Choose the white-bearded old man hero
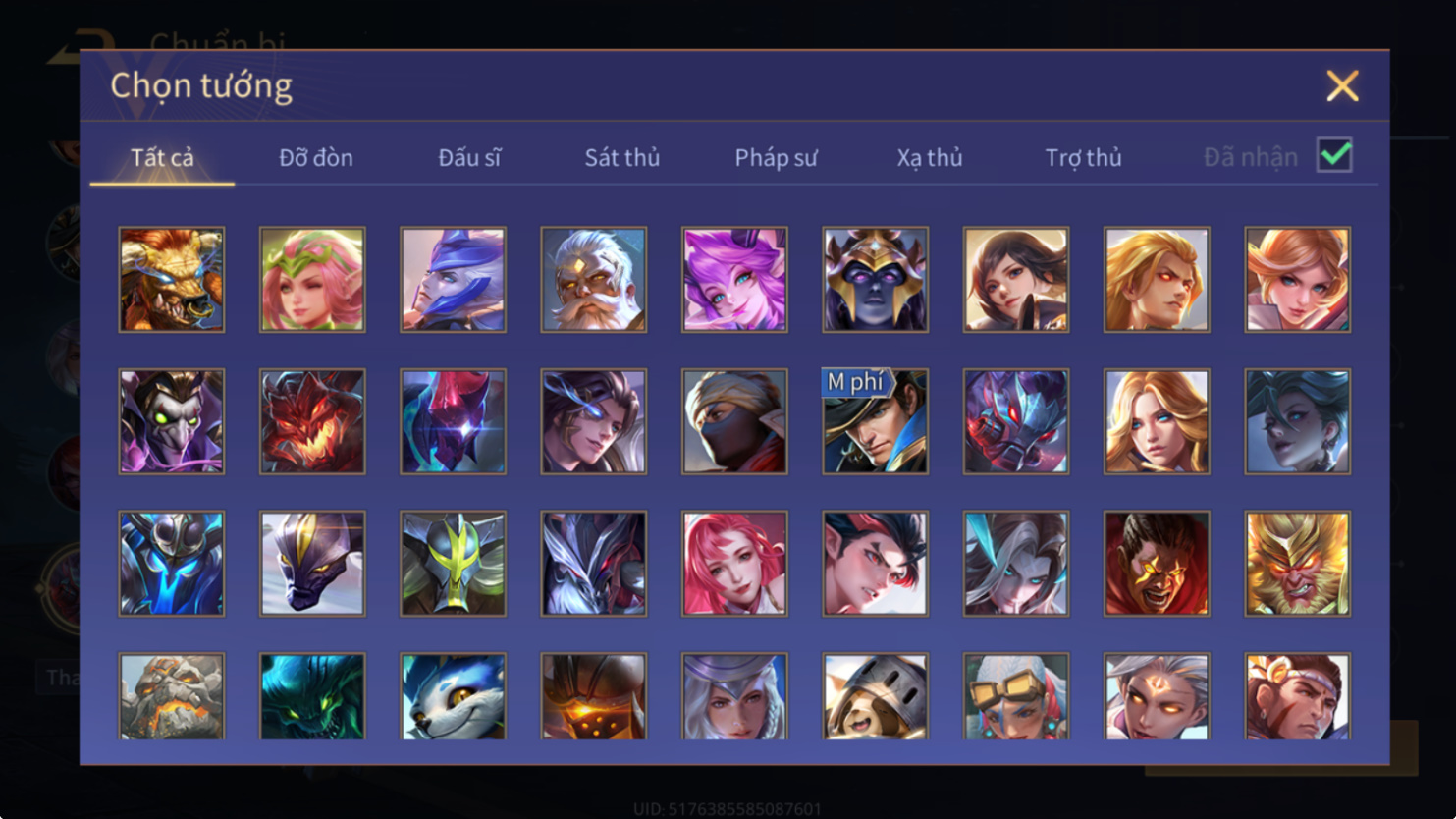This screenshot has height=819, width=1456. (x=594, y=280)
